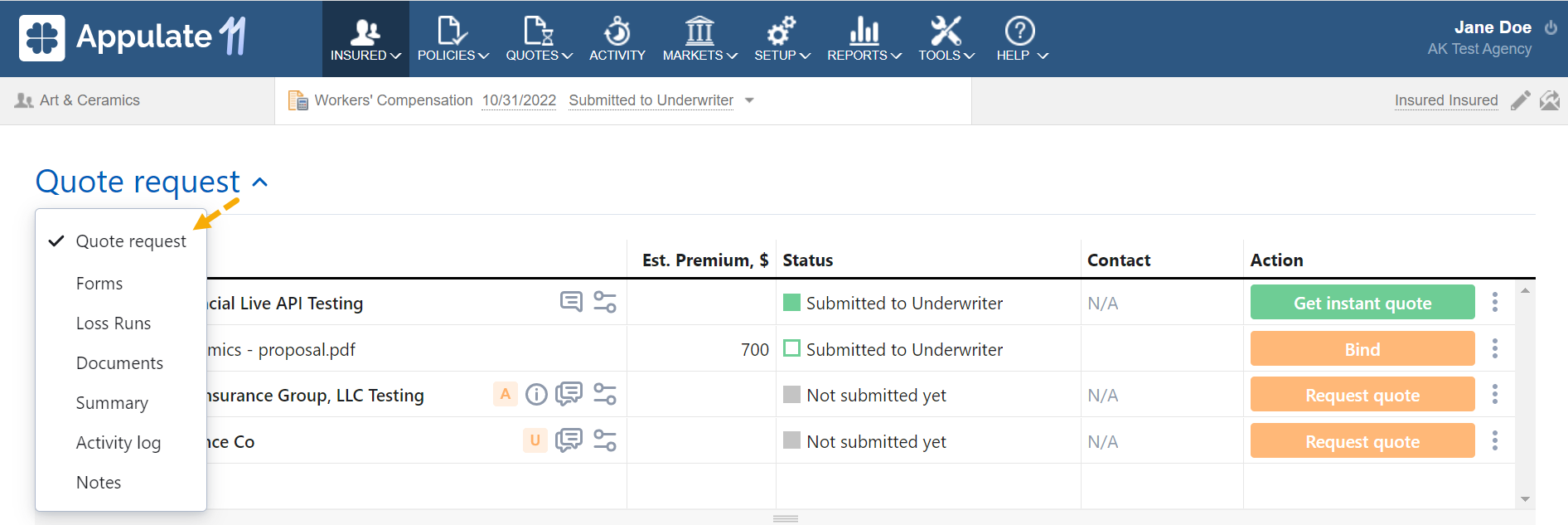The width and height of the screenshot is (1568, 525).
Task: Click the Art & Ceramics insured name
Action: click(90, 100)
